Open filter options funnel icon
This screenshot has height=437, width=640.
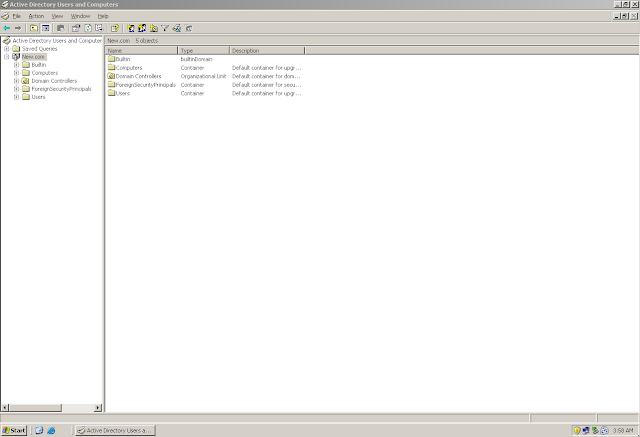[x=165, y=28]
